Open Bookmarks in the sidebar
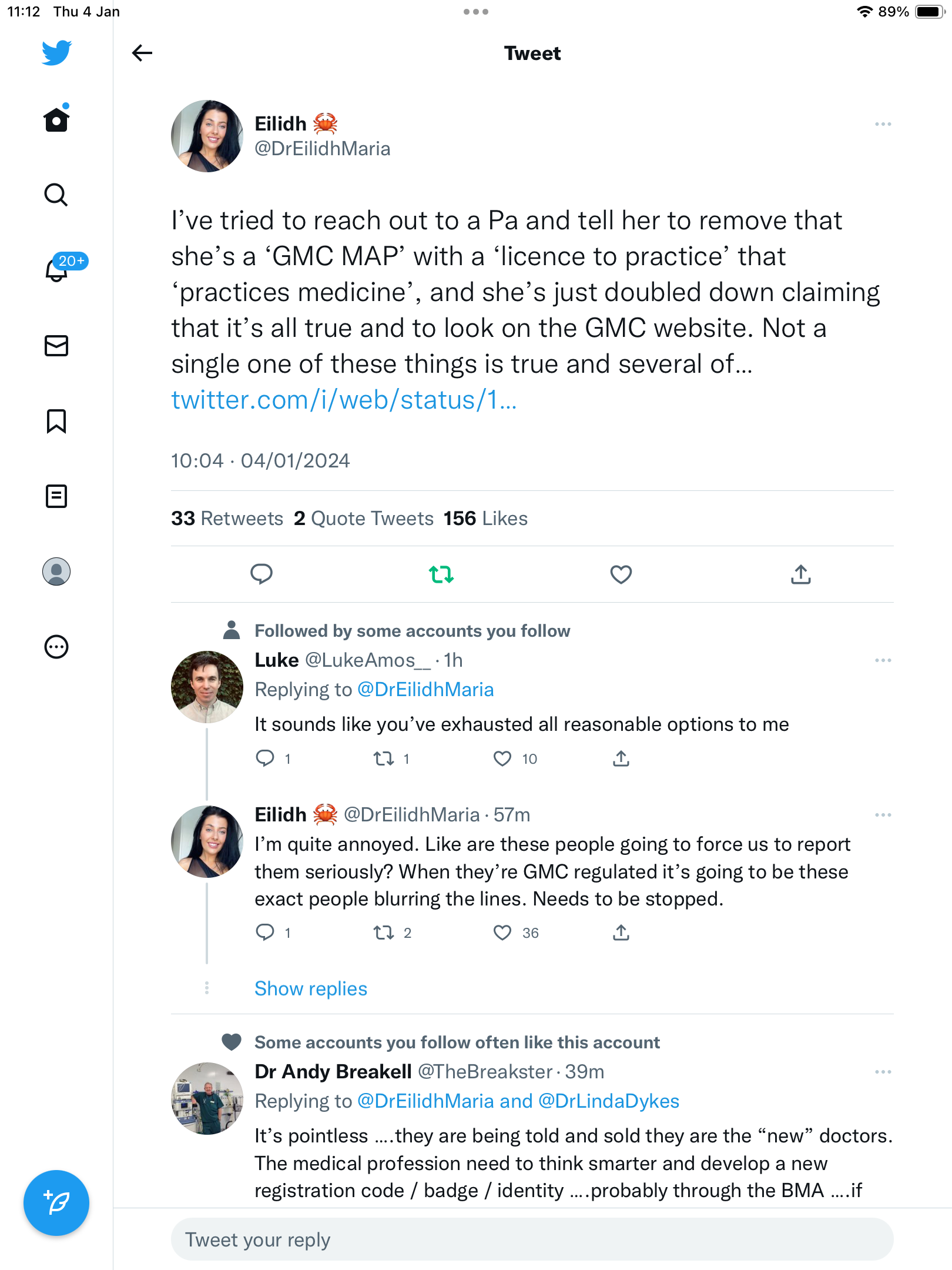This screenshot has height=1270, width=952. tap(56, 421)
